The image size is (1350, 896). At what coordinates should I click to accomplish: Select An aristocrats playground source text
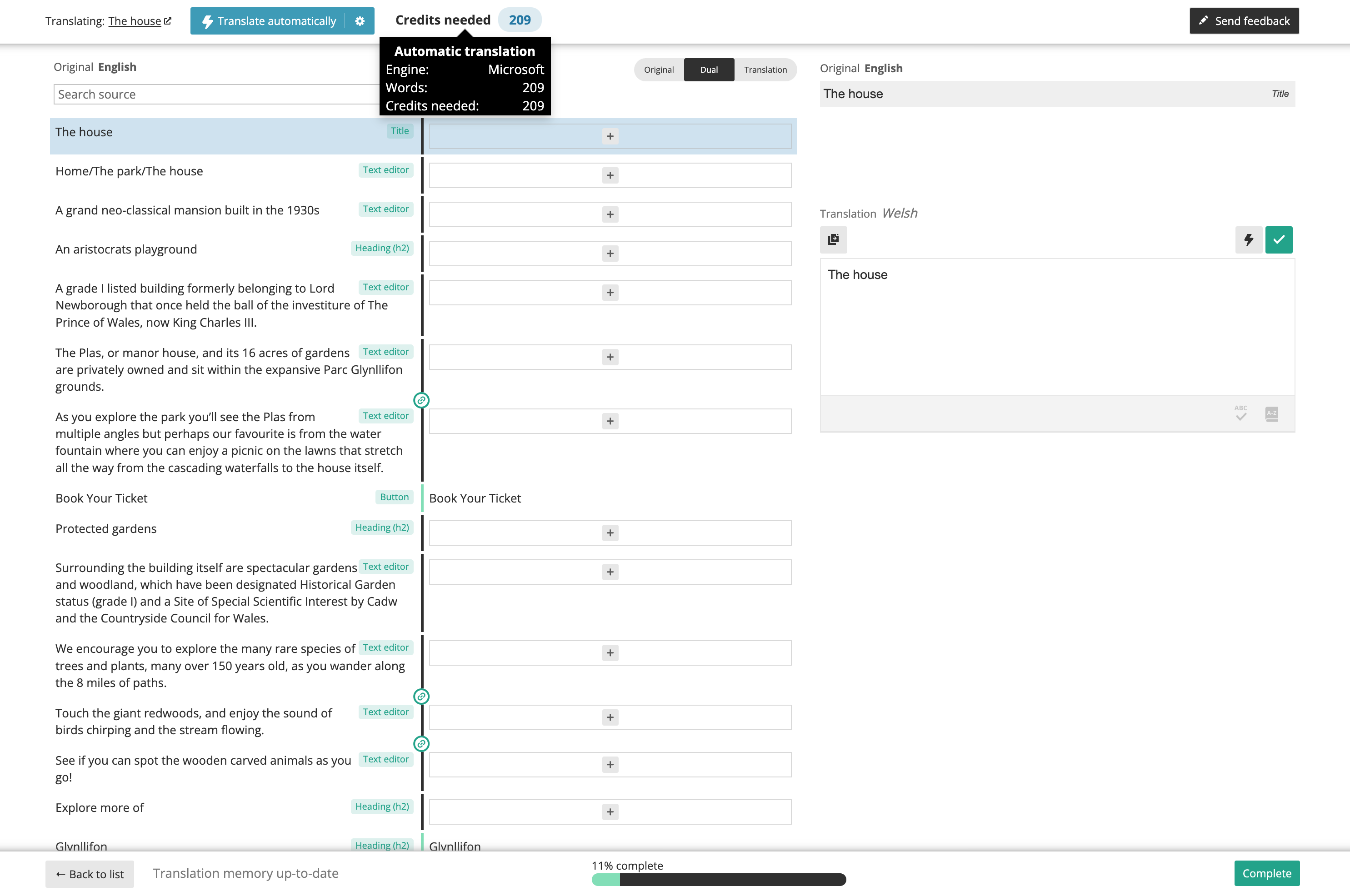[126, 249]
